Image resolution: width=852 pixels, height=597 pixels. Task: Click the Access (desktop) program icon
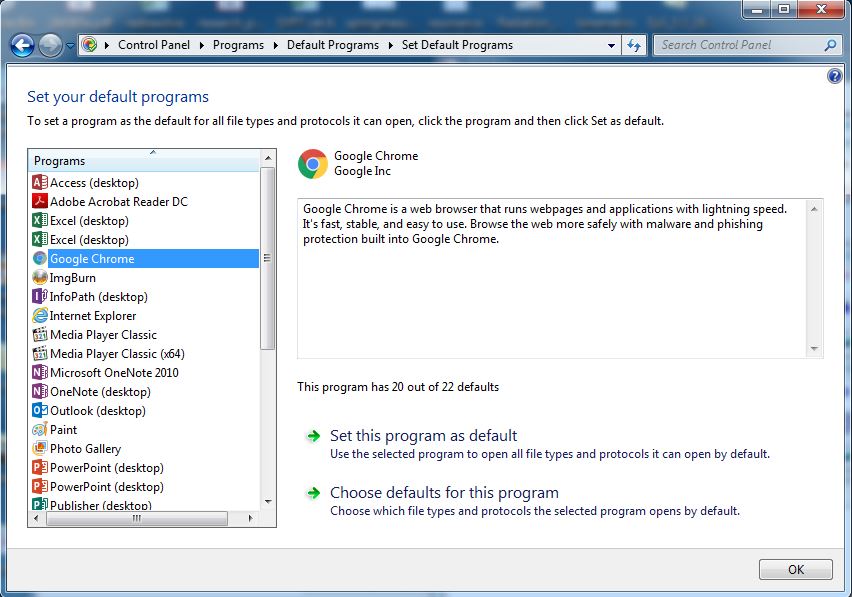click(40, 183)
